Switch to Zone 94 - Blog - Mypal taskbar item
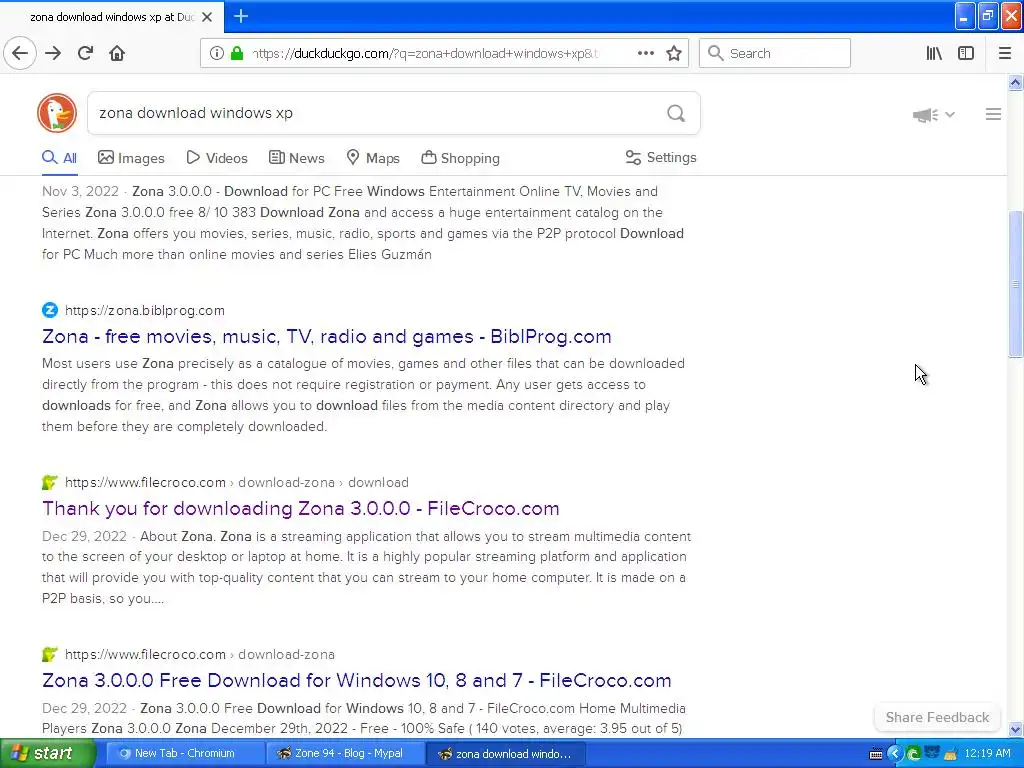 pos(345,753)
